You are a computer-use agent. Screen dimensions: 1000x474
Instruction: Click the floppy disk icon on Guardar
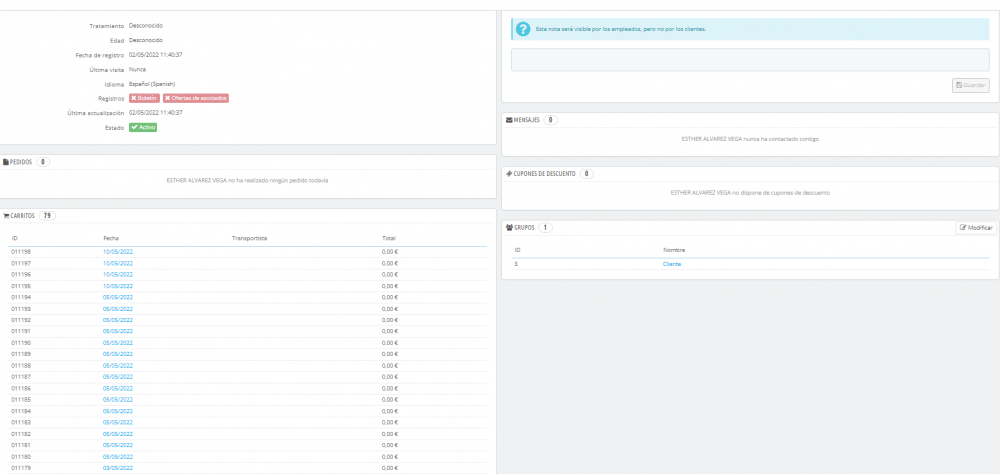click(959, 85)
